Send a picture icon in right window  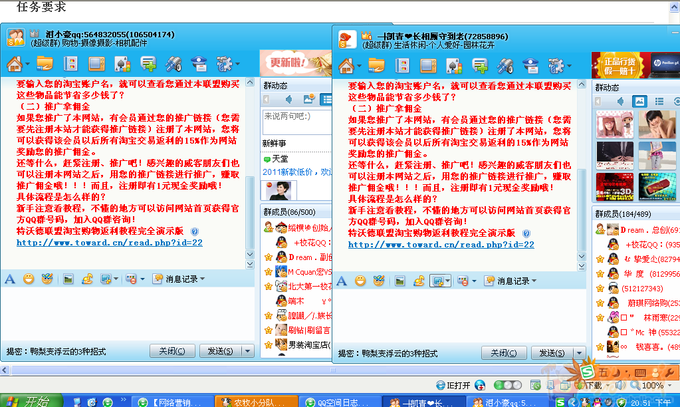(x=400, y=281)
